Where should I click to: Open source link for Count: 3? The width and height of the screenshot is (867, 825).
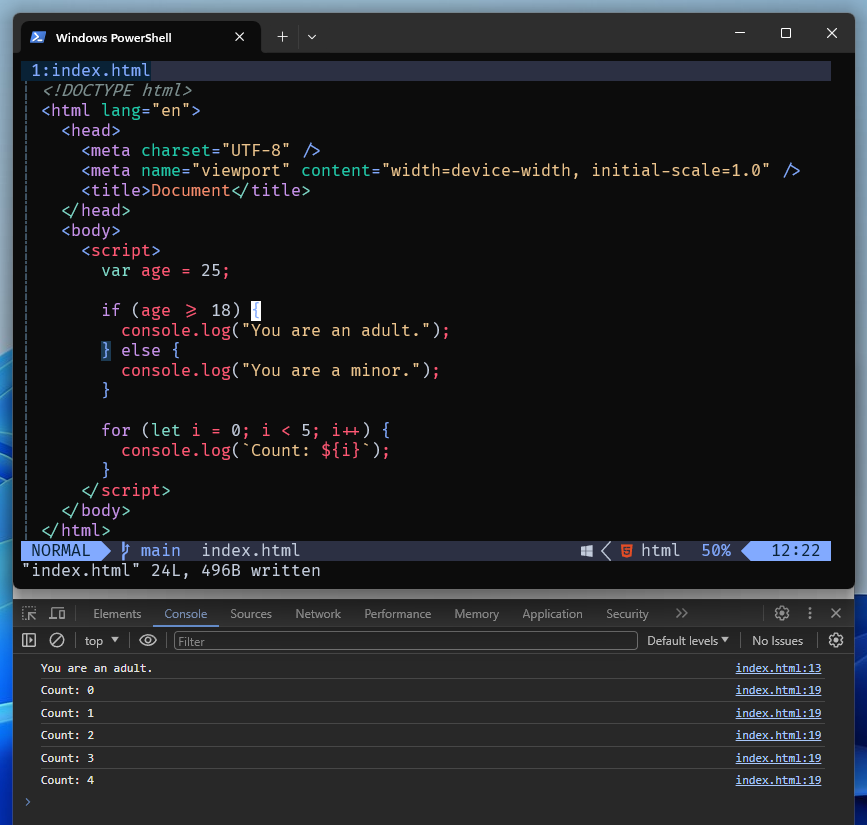[x=778, y=758]
